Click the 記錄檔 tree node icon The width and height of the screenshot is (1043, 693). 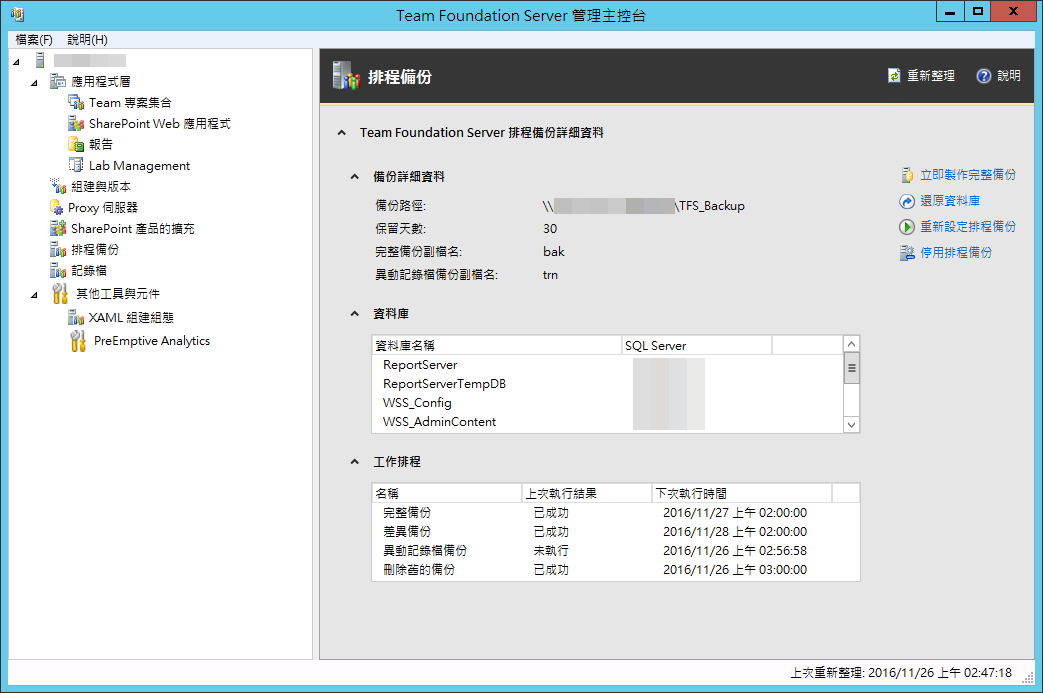pos(58,271)
